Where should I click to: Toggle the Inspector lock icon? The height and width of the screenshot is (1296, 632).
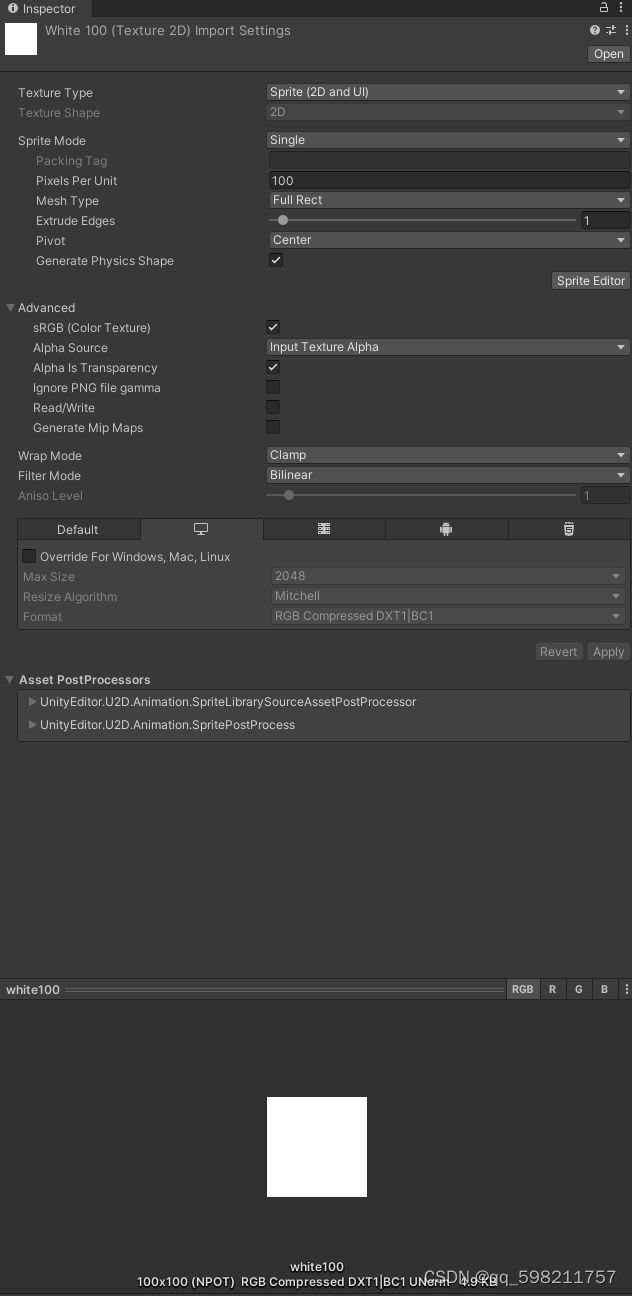(603, 8)
